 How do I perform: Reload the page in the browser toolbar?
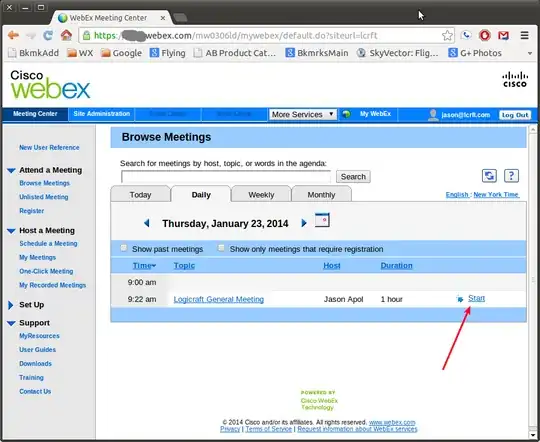point(48,35)
